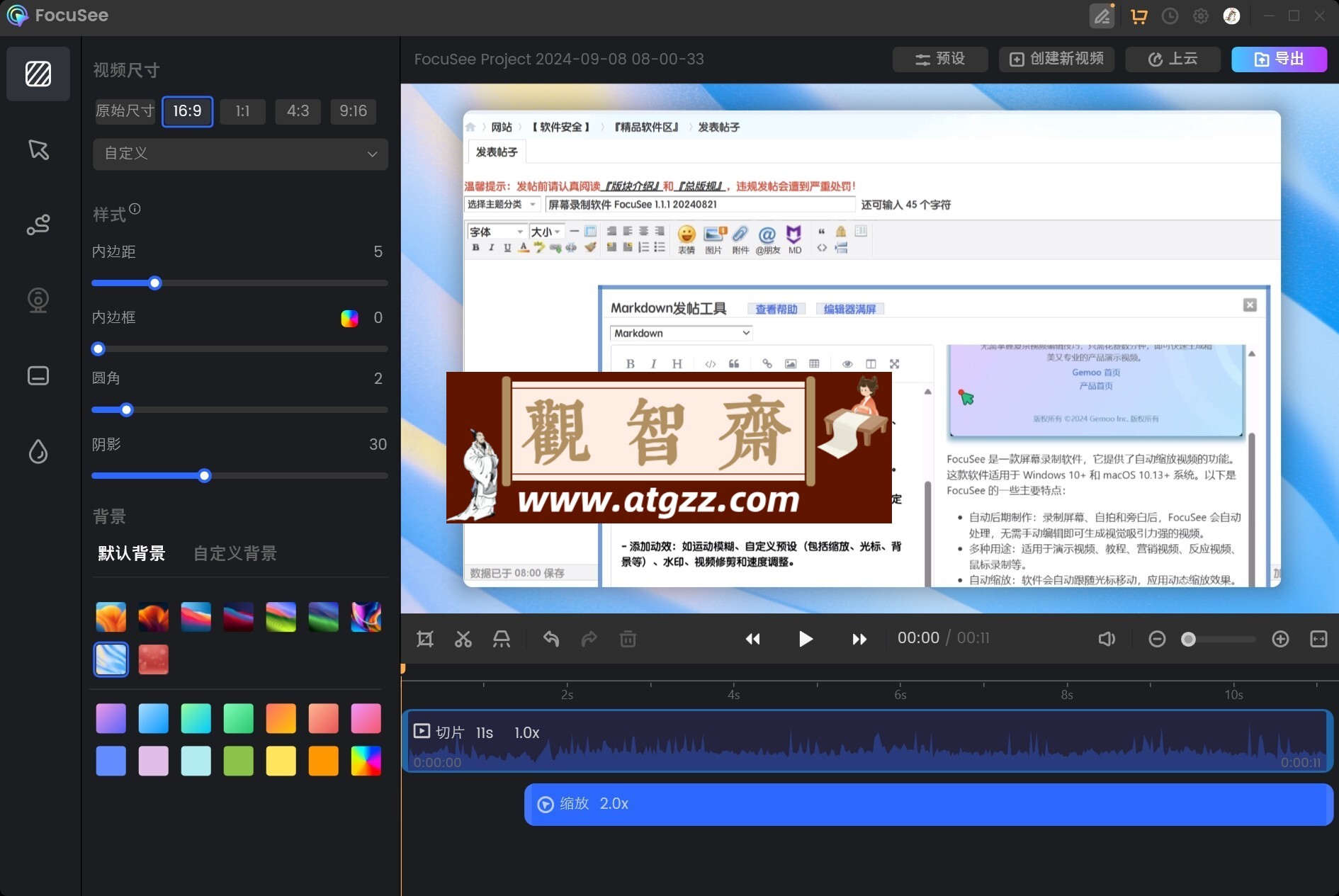The width and height of the screenshot is (1339, 896).
Task: Adjust the 内边框 border slider
Action: pos(239,348)
